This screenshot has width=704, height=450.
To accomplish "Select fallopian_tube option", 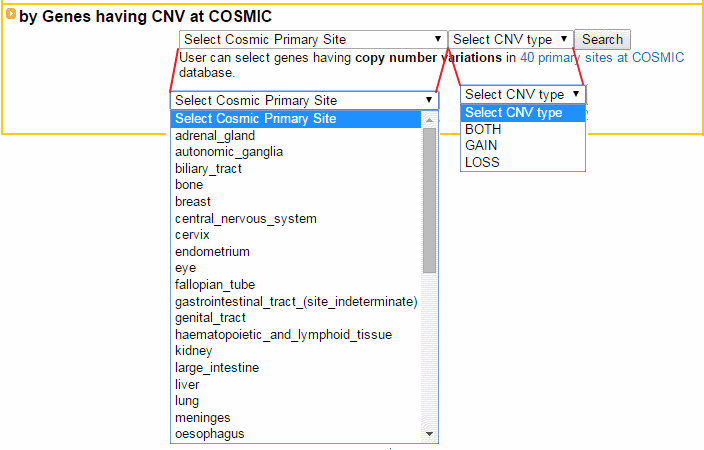I will point(295,285).
